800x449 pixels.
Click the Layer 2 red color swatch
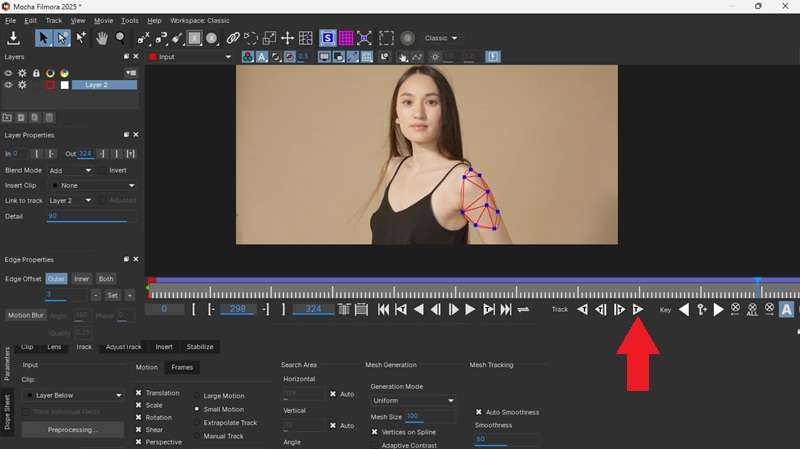point(50,85)
